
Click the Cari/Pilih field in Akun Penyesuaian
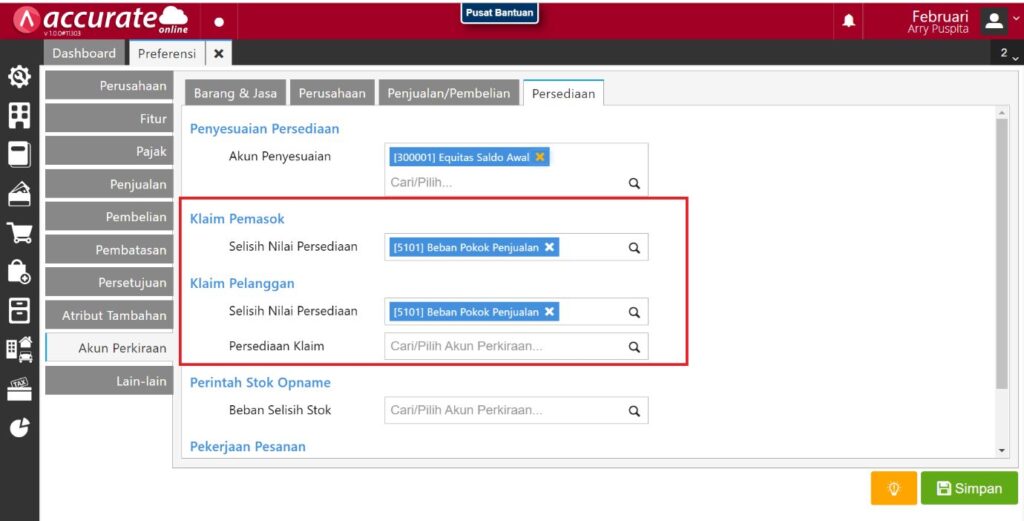tap(506, 183)
